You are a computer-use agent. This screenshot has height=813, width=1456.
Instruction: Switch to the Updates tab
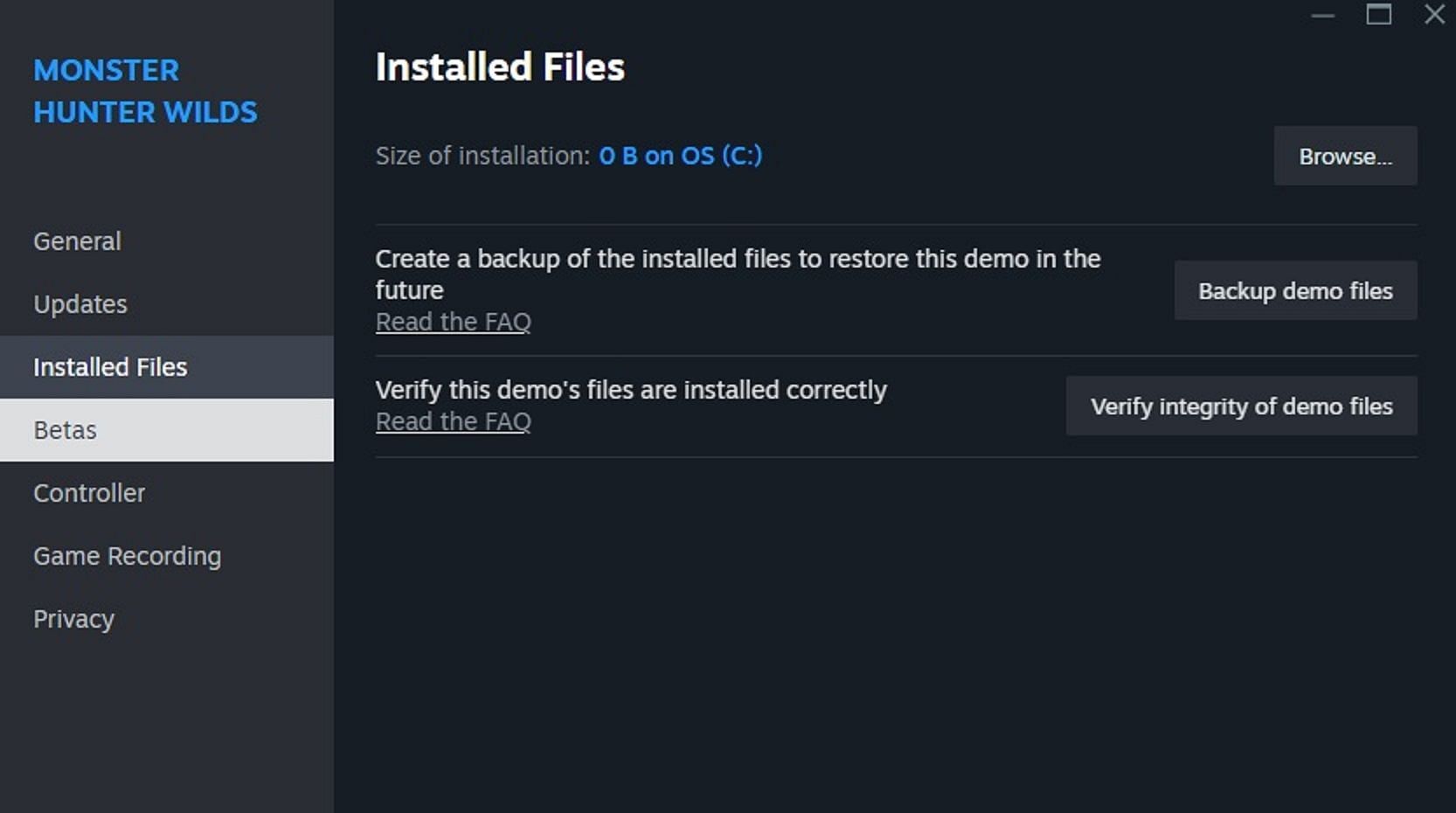(x=80, y=304)
